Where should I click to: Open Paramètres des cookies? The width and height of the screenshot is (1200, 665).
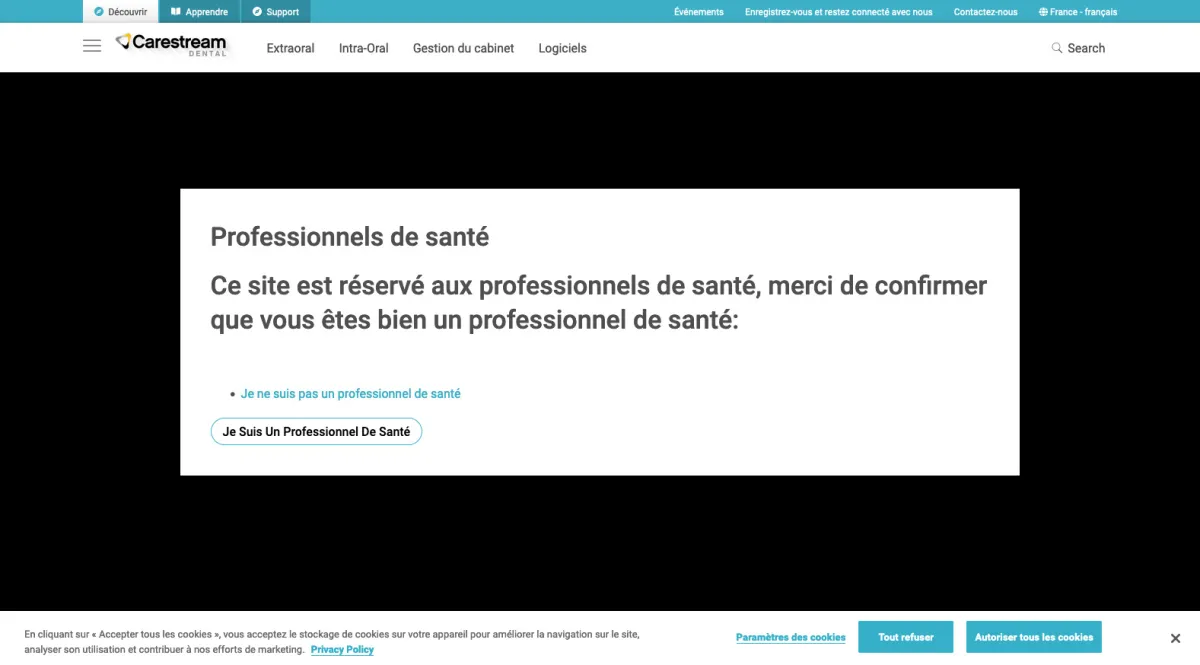[790, 637]
